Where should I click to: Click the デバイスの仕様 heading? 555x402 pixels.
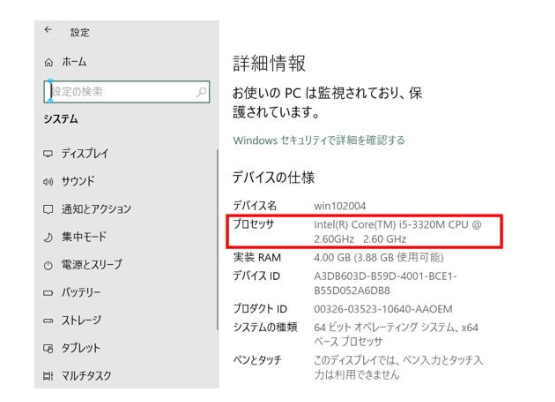click(274, 178)
